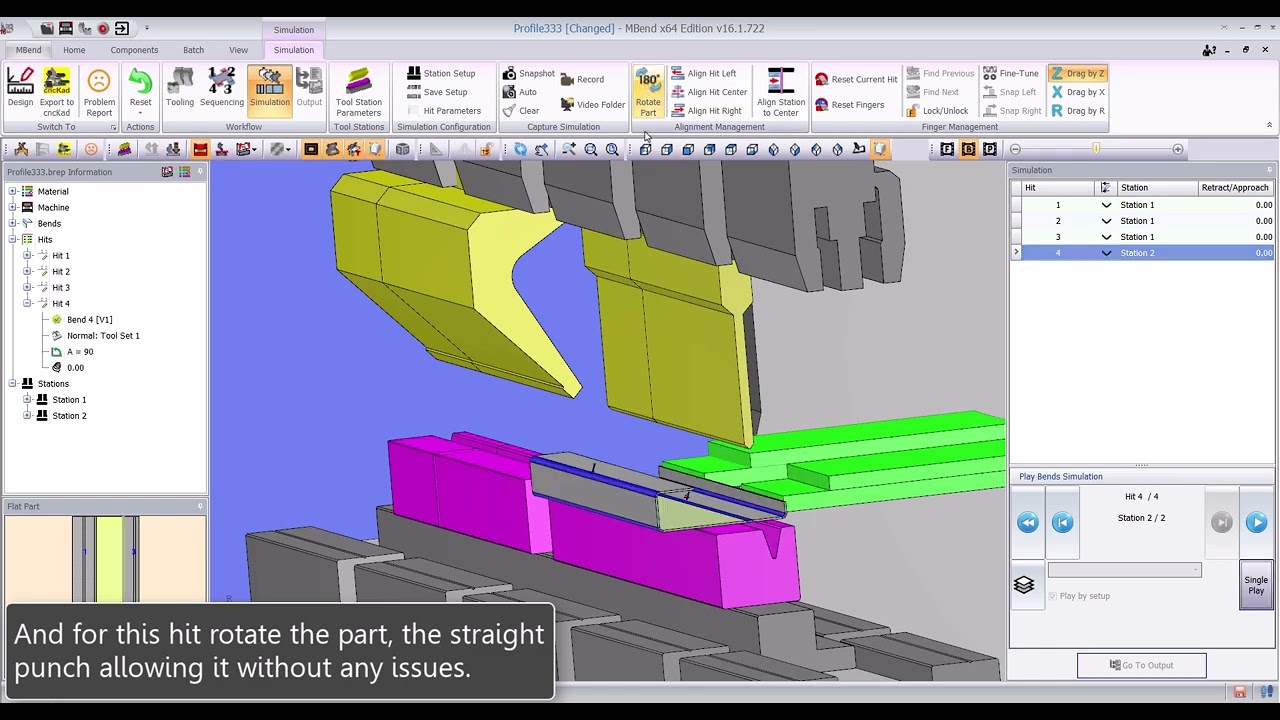This screenshot has width=1280, height=720.
Task: Toggle Lock/Unlock fingers
Action: point(937,111)
